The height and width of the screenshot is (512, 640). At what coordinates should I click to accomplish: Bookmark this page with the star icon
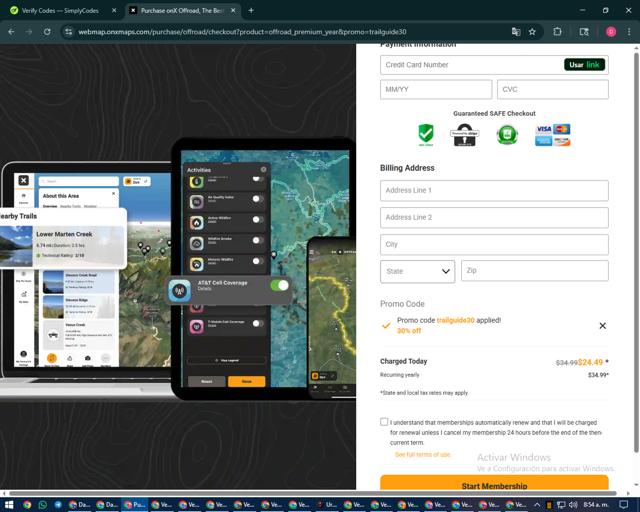click(532, 32)
